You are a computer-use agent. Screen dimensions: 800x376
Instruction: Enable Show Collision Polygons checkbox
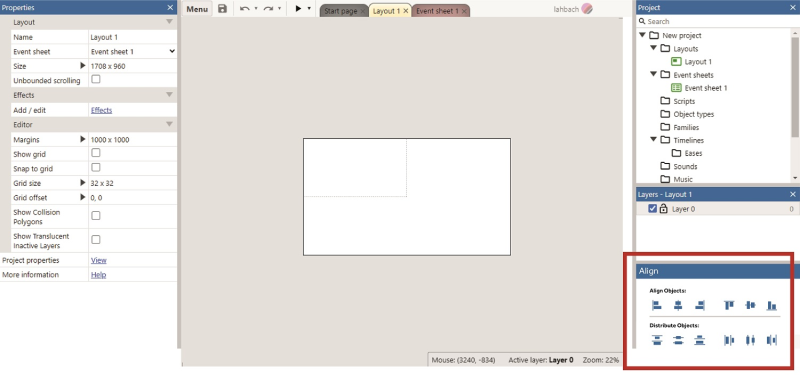point(95,216)
